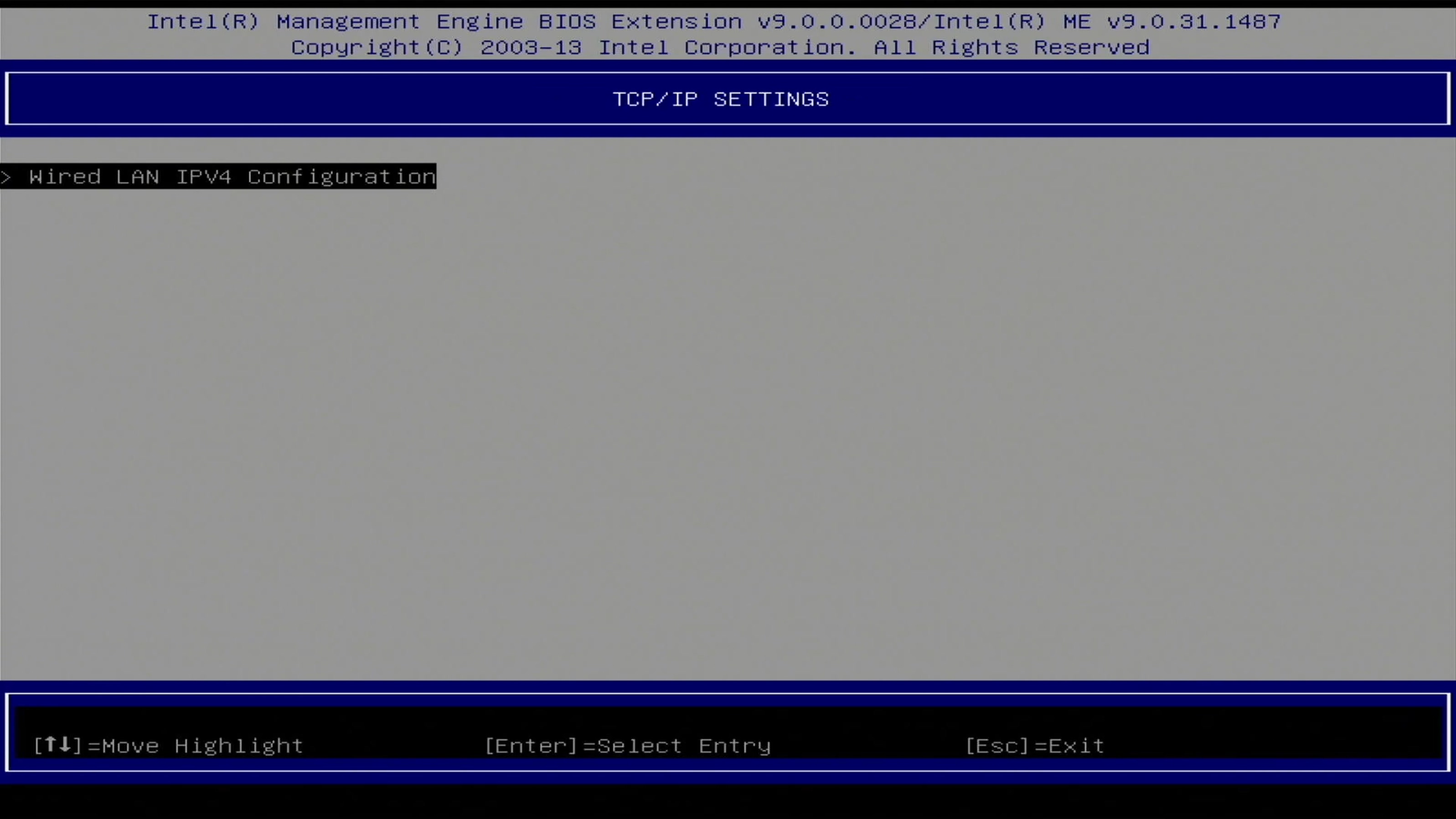Select Wired LAN IPV4 Configuration entry
Viewport: 1456px width, 819px height.
pyautogui.click(x=218, y=176)
